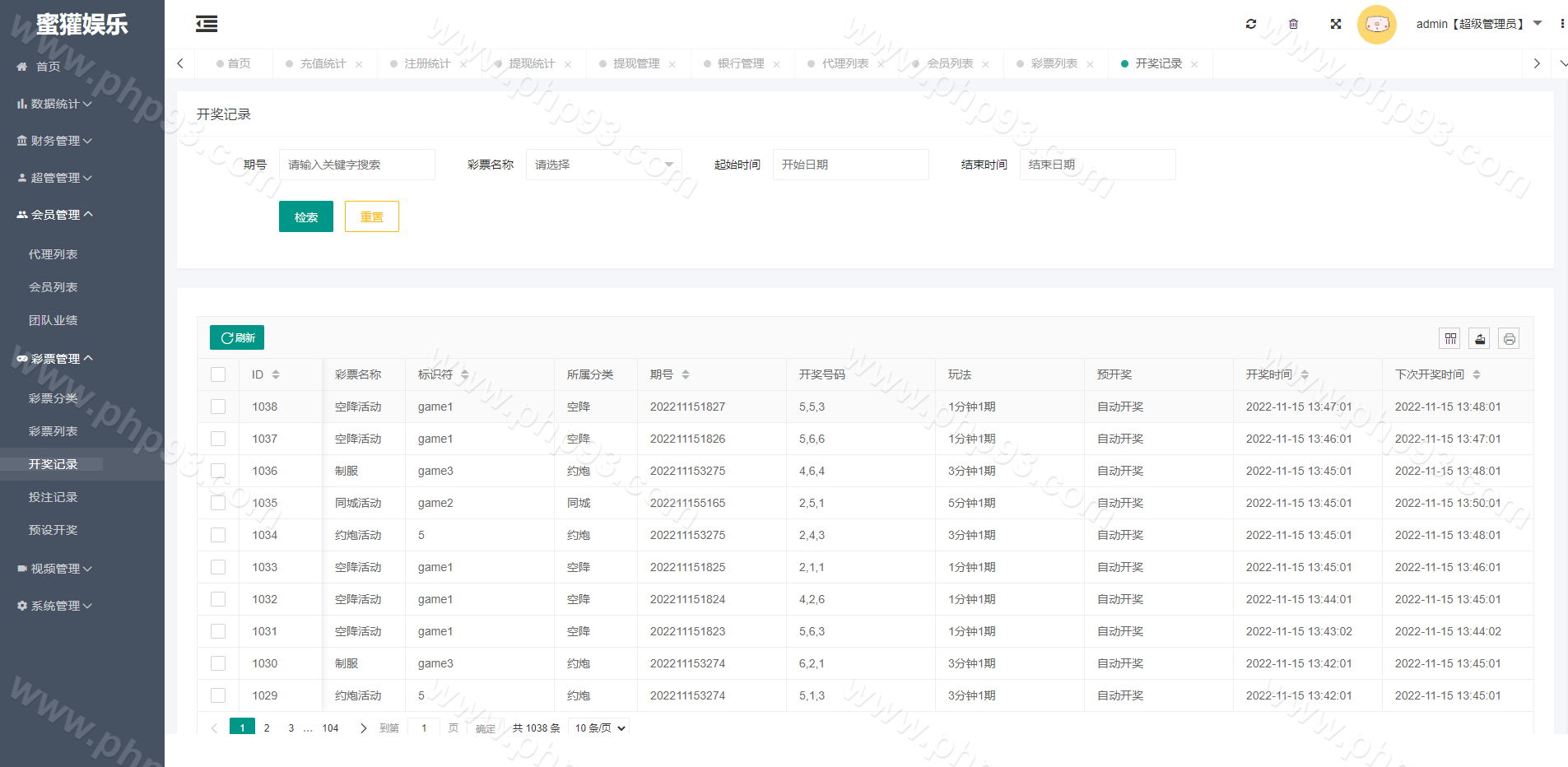Click the export table icon
1568x767 pixels.
click(1479, 338)
